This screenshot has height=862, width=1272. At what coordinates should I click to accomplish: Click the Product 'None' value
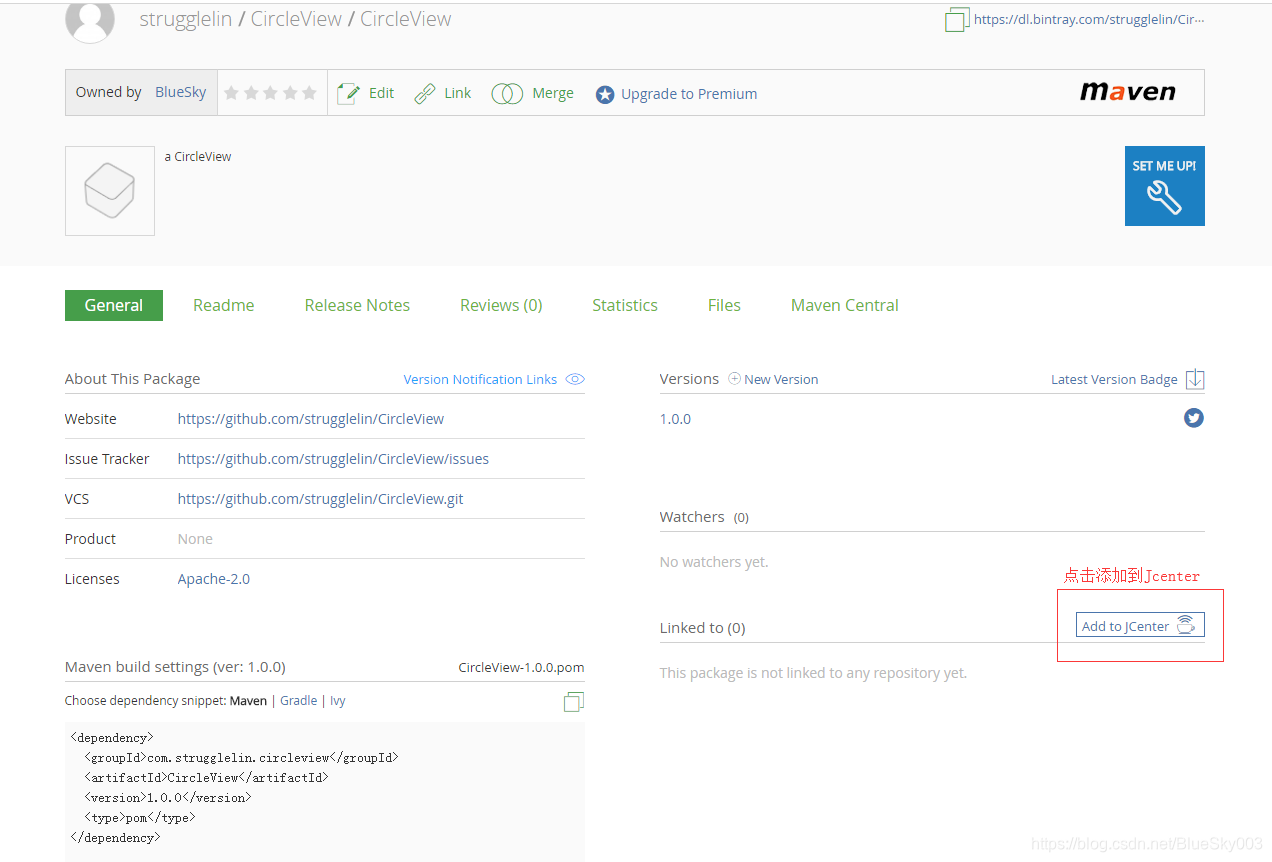click(x=195, y=539)
